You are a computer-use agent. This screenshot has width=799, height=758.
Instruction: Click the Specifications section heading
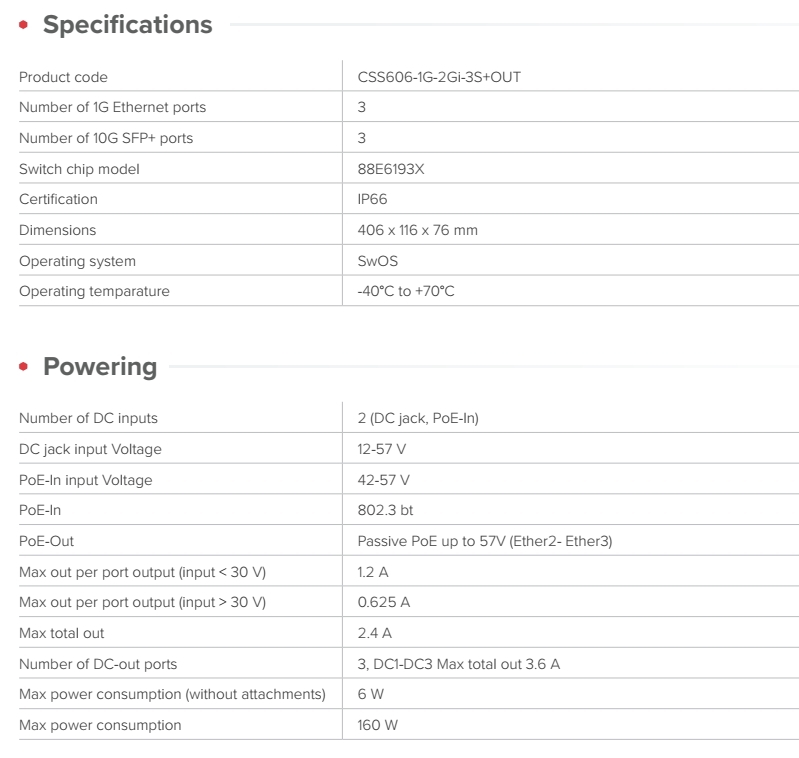point(127,25)
